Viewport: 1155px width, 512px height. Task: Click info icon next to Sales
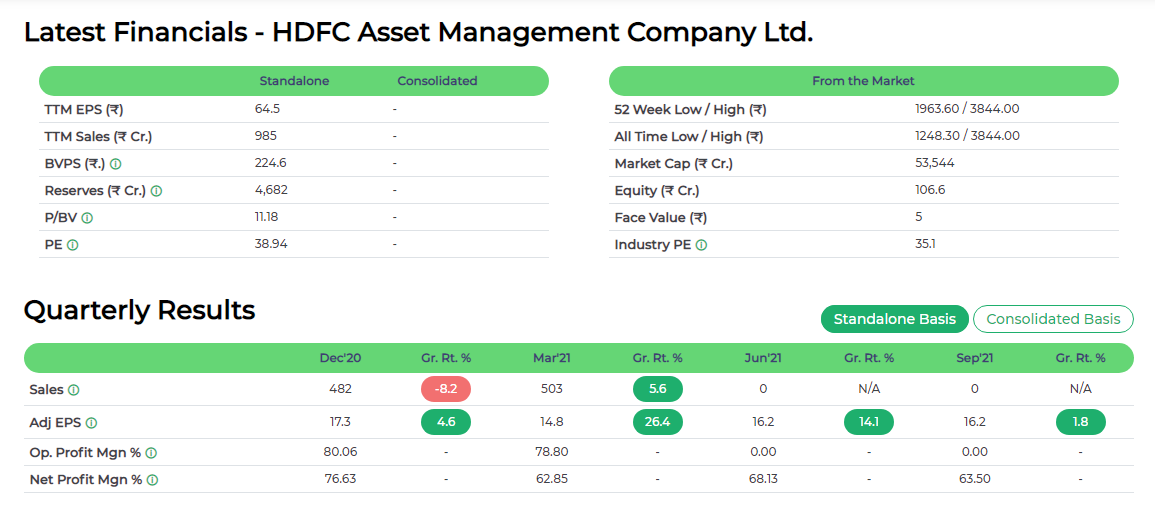coord(74,390)
